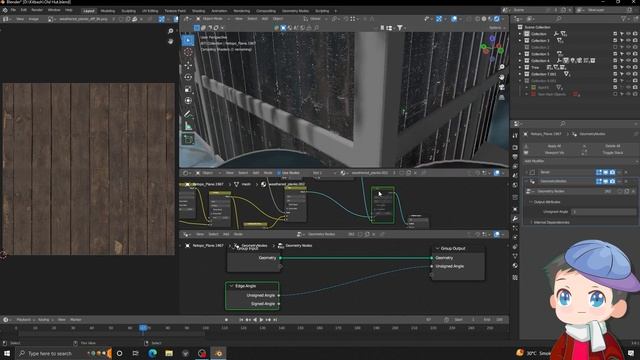Switch to the Modeling workspace tab
This screenshot has height=360, width=640.
[x=108, y=11]
